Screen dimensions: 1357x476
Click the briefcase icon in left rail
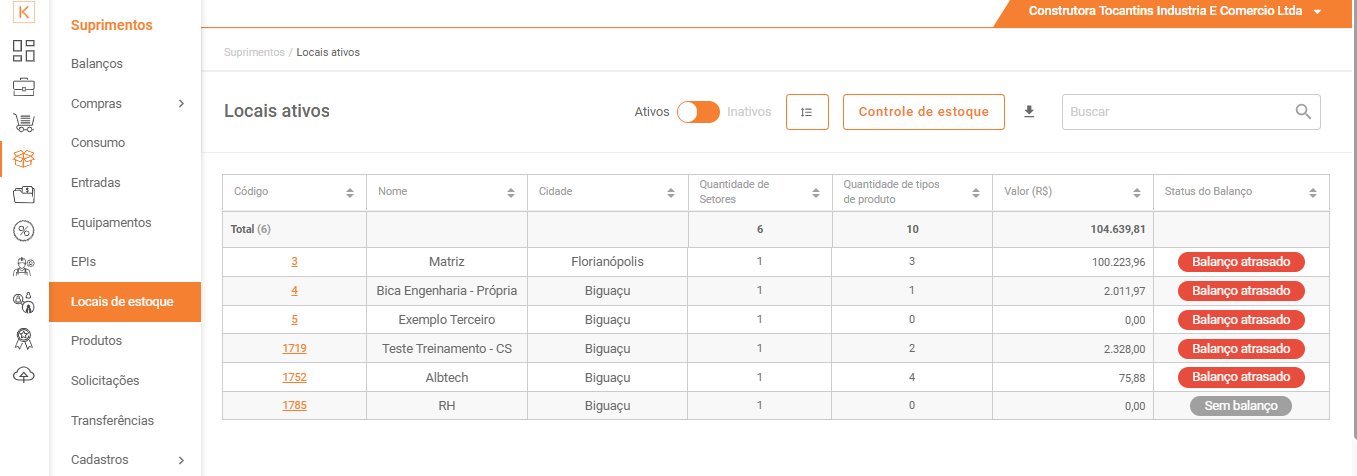coord(24,86)
